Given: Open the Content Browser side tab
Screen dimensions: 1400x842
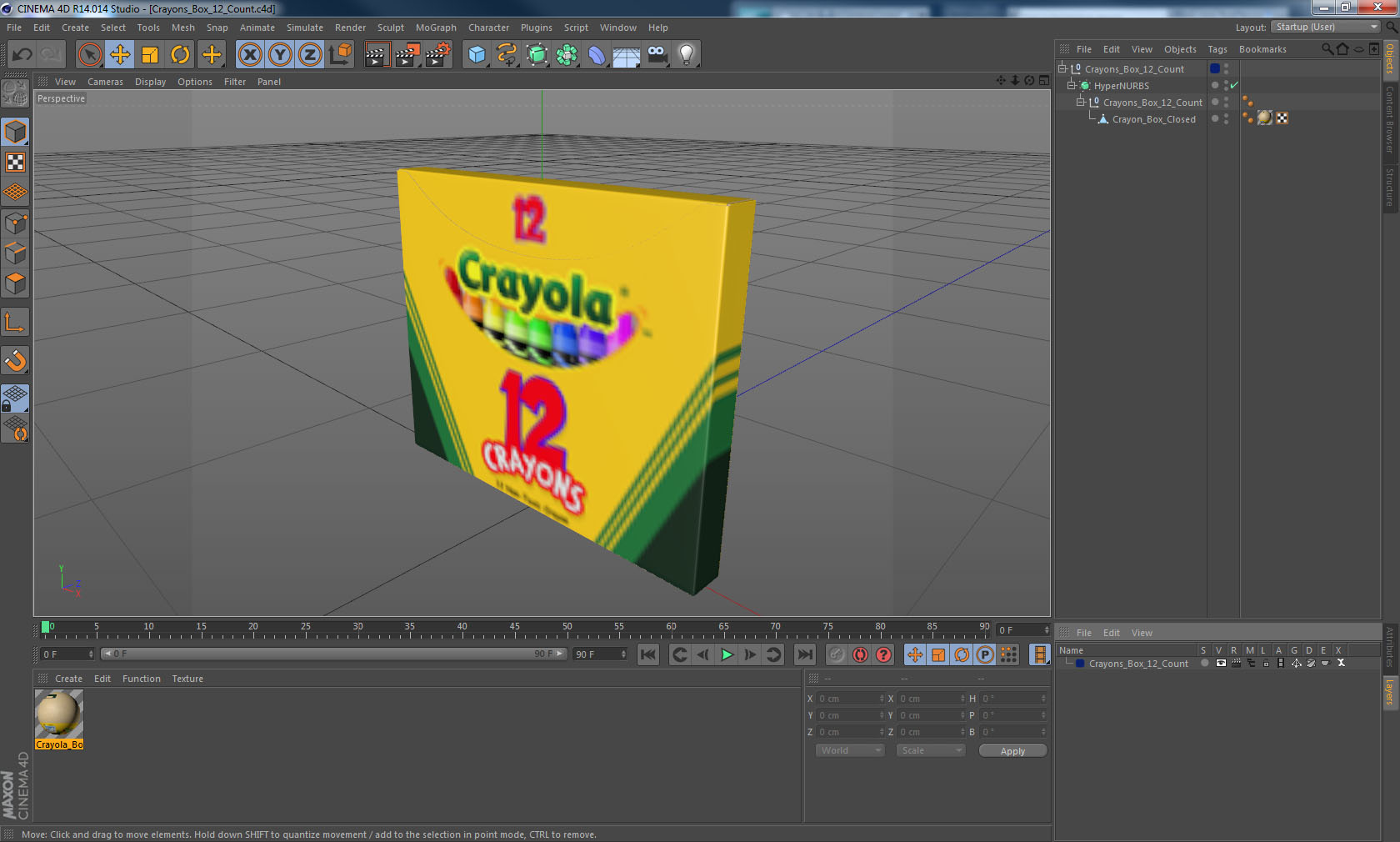Looking at the screenshot, I should (x=1390, y=118).
